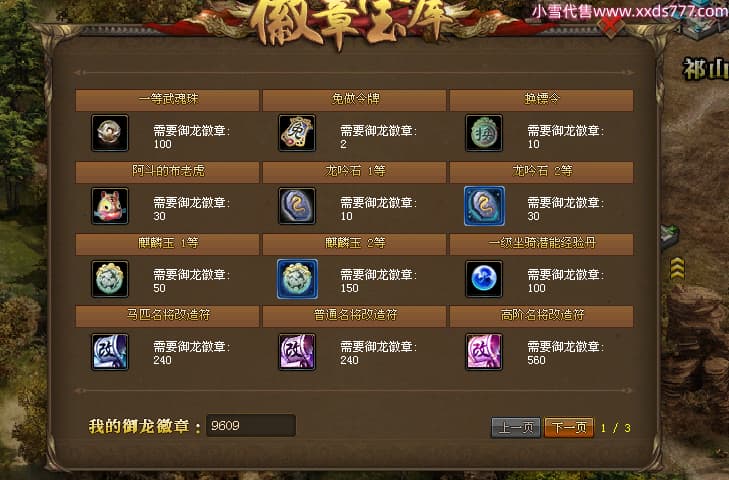Go to next page with 下一页
Viewport: 729px width, 480px height.
point(569,427)
